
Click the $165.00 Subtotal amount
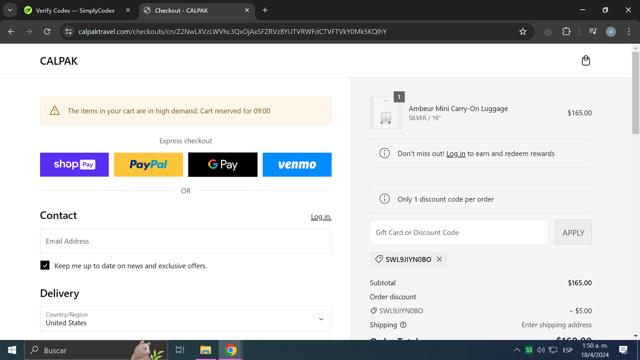pos(580,282)
